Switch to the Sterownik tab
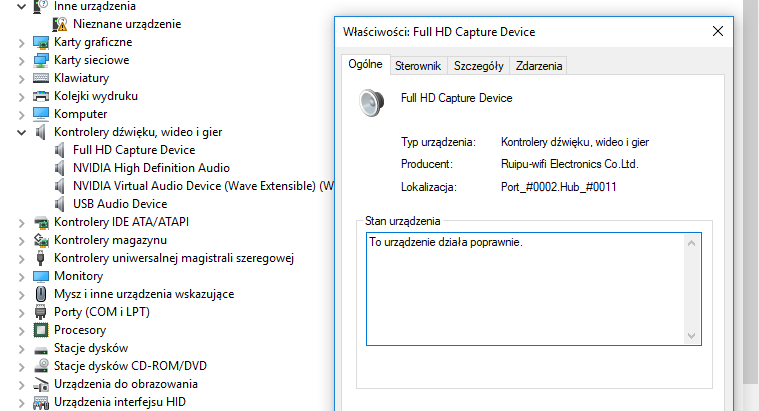Viewport: 759px width, 411px height. pyautogui.click(x=418, y=66)
